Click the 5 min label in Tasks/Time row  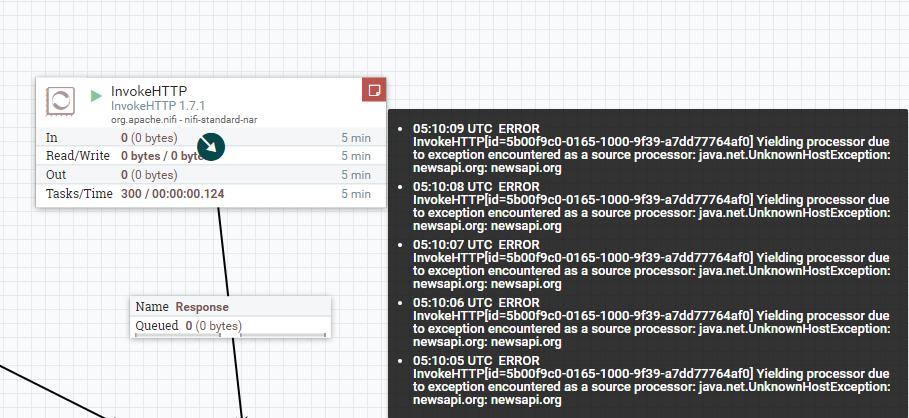tap(356, 194)
